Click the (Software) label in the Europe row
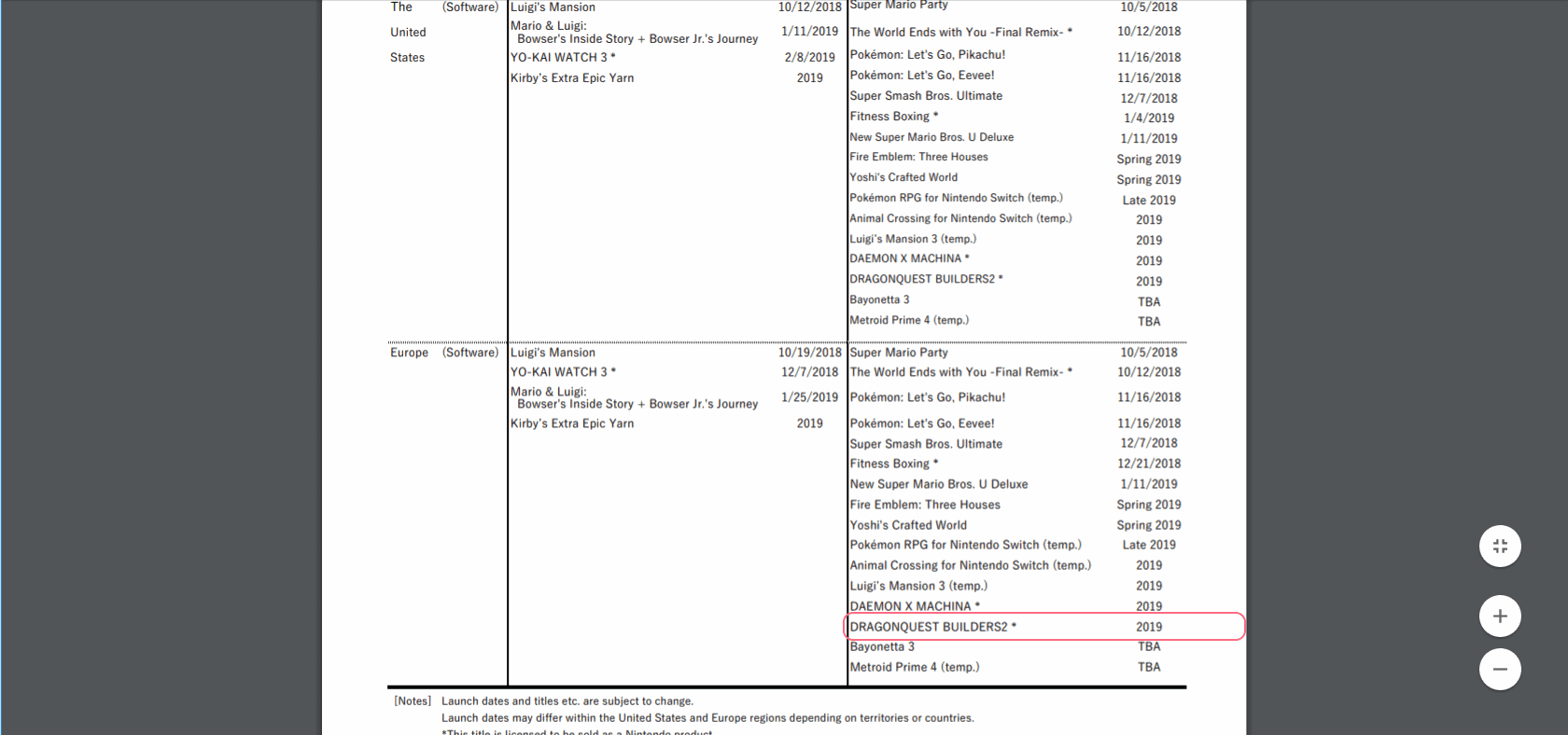 [470, 353]
